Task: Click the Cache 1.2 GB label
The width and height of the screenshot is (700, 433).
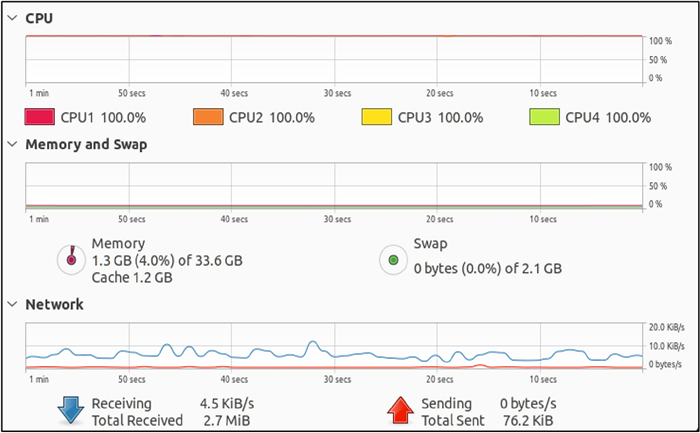Action: click(133, 277)
